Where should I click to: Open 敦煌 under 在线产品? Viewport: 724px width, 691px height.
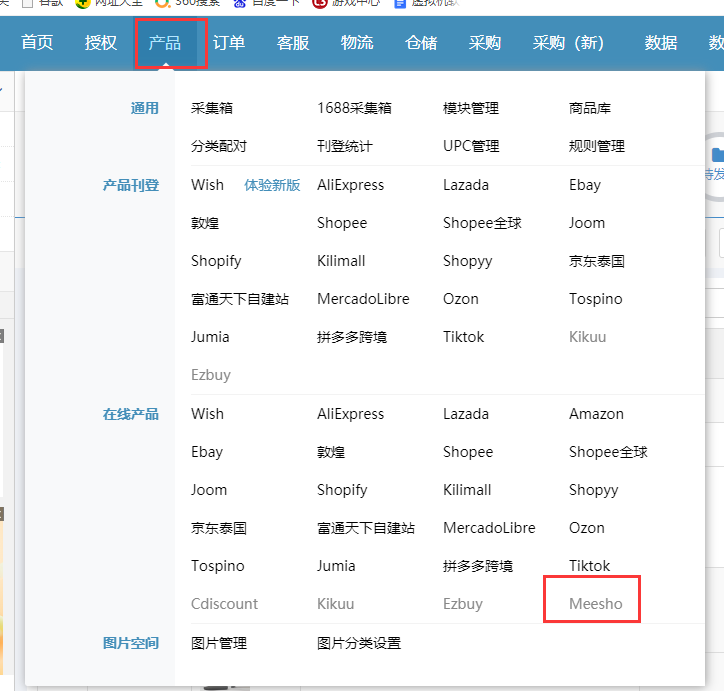pyautogui.click(x=331, y=451)
